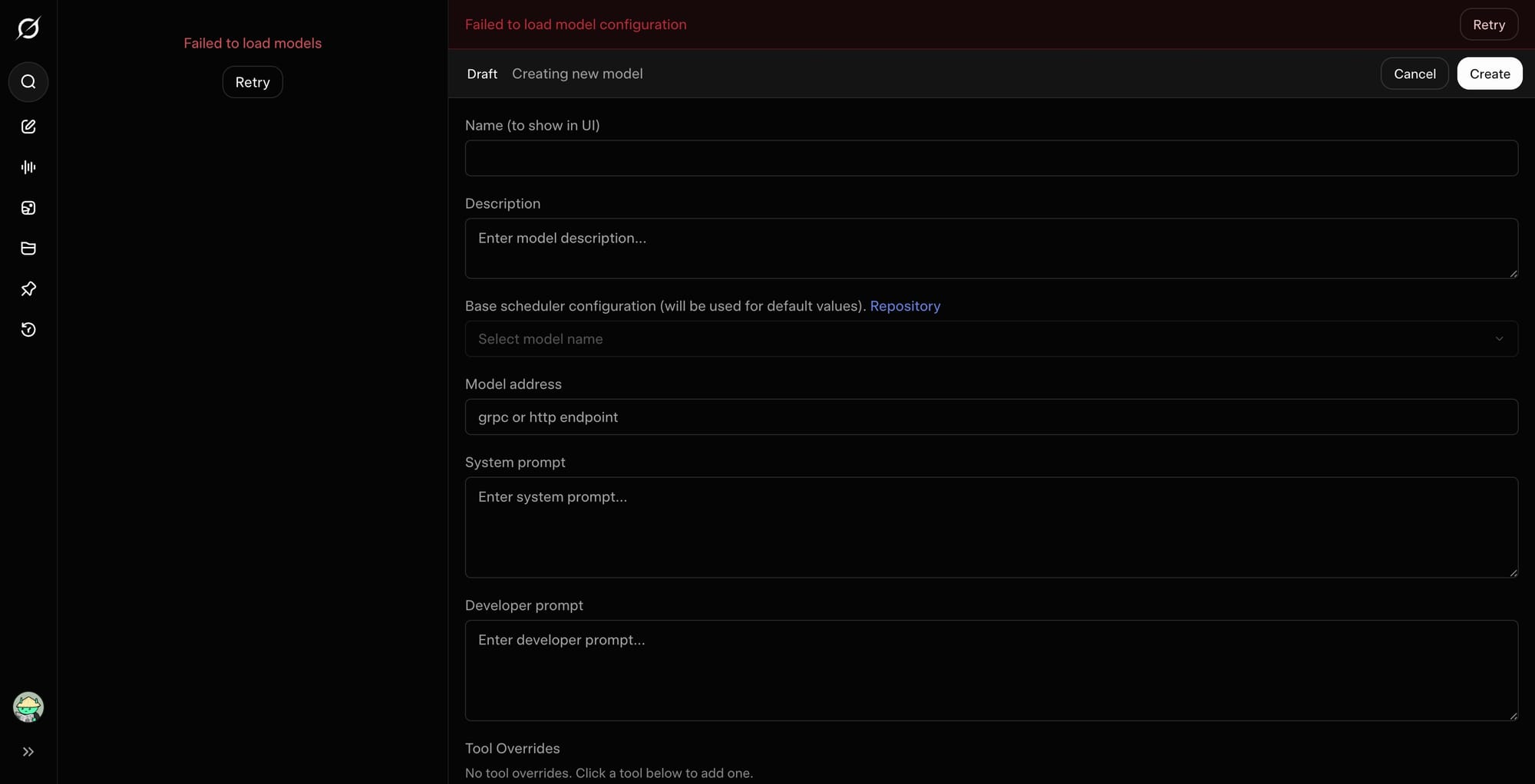
Task: Expand the sidebar with double chevron
Action: click(28, 752)
